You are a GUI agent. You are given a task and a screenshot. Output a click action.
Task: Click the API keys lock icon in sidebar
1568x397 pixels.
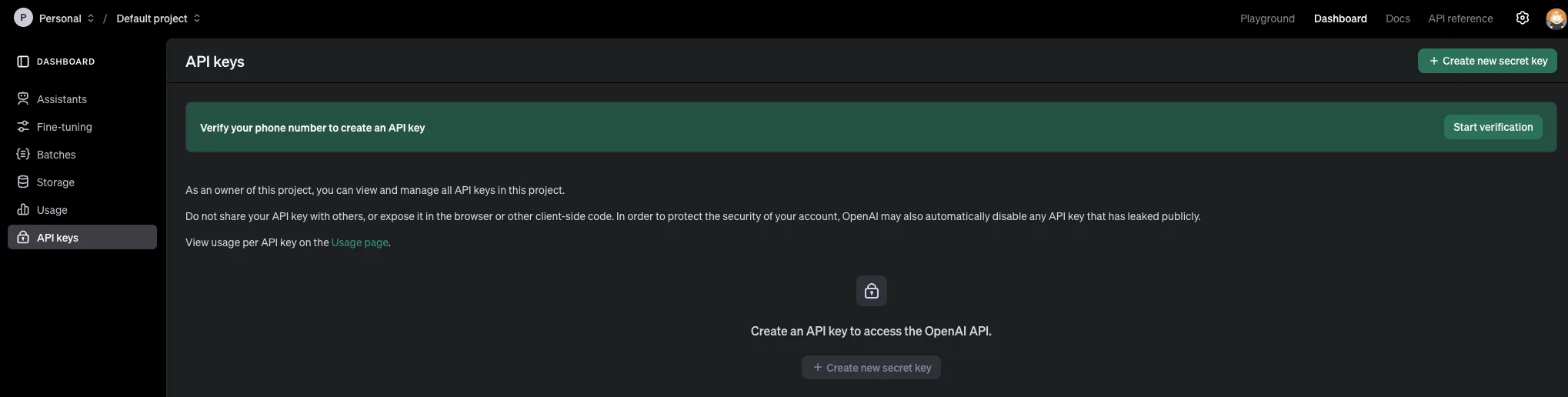pos(23,238)
